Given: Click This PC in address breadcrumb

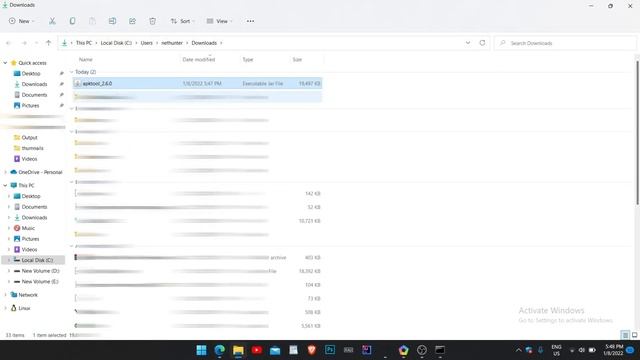Looking at the screenshot, I should [84, 43].
